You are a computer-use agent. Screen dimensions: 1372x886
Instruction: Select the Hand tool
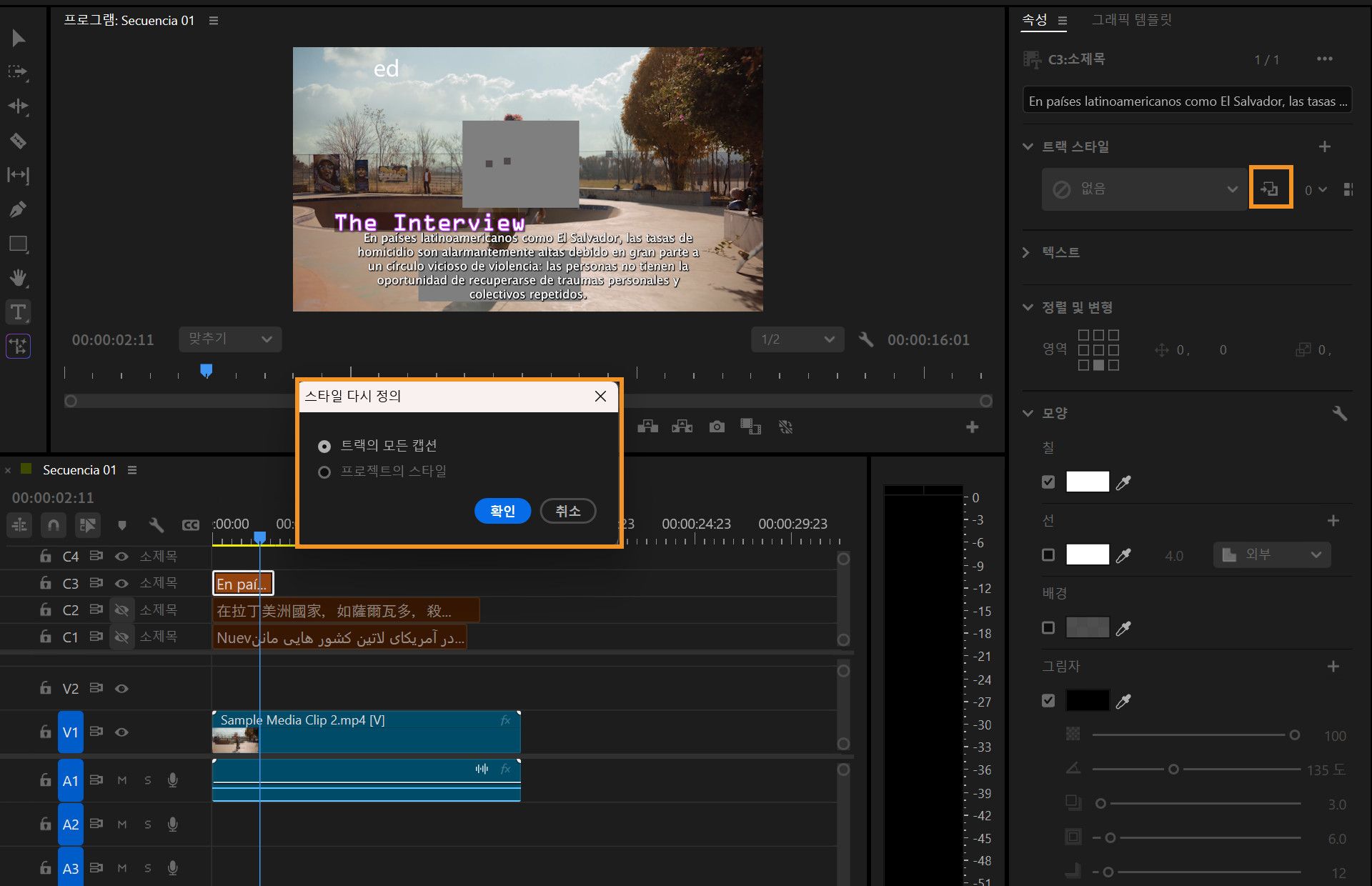point(18,277)
